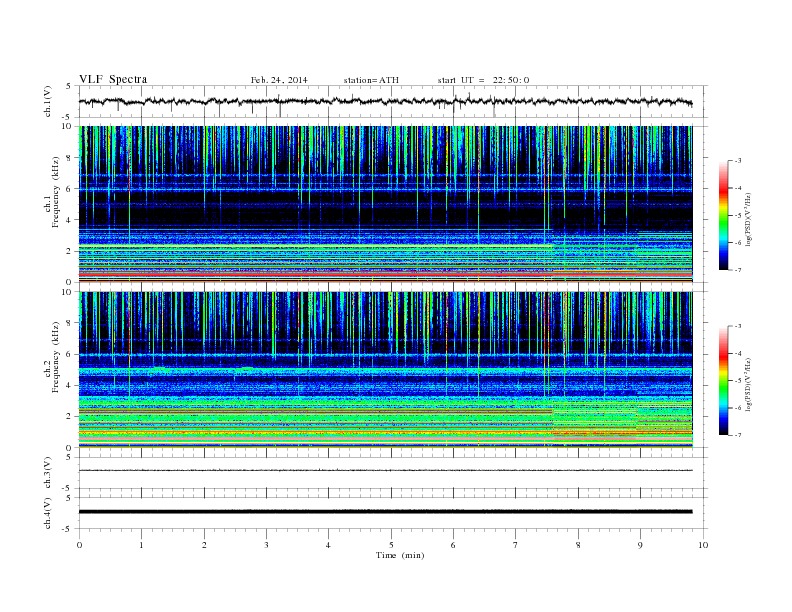
Task: Click the '-7' label on ch.2 color bar
Action: coord(737,435)
